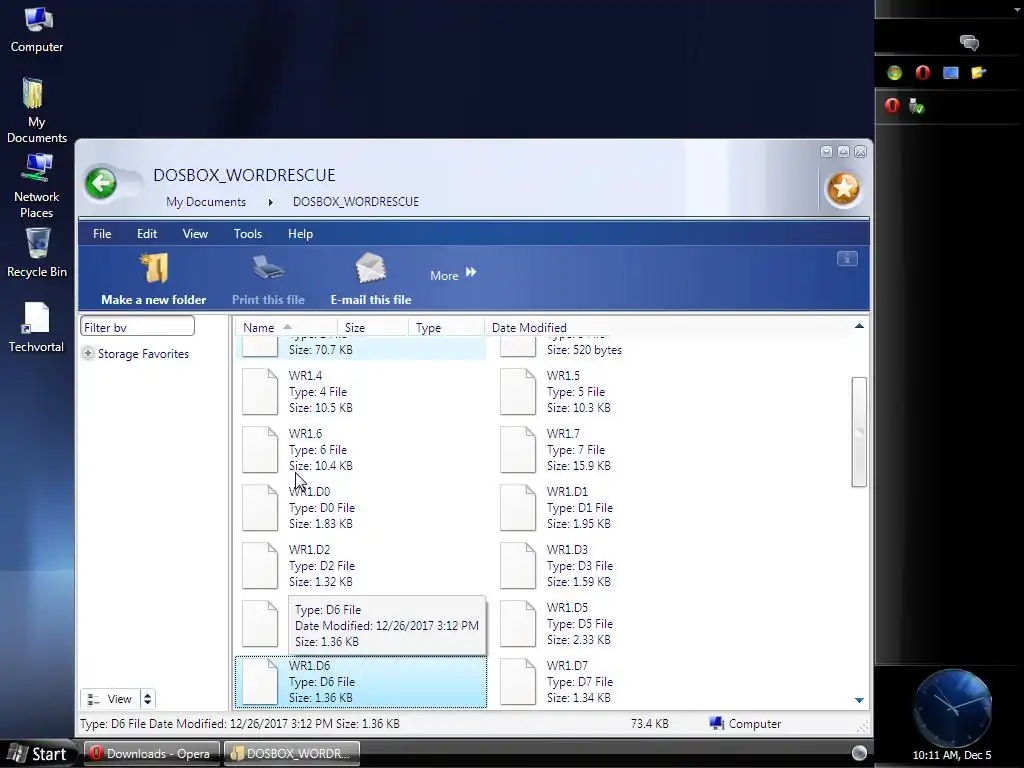Open the View mode stepper arrows
1024x768 pixels.
tap(148, 699)
